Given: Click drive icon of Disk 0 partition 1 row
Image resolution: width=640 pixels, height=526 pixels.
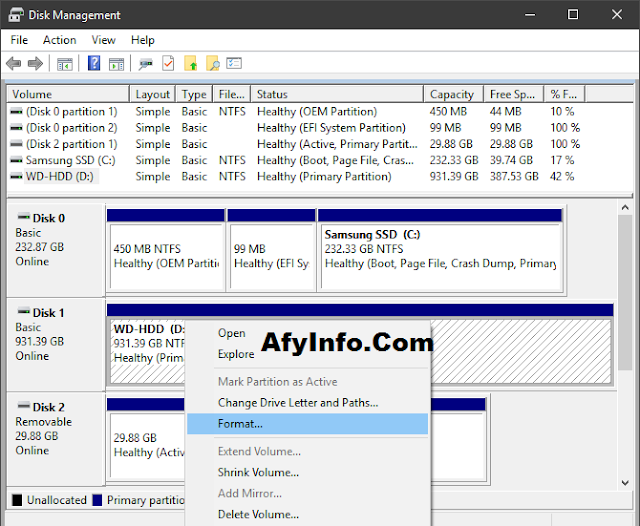Looking at the screenshot, I should (16, 111).
